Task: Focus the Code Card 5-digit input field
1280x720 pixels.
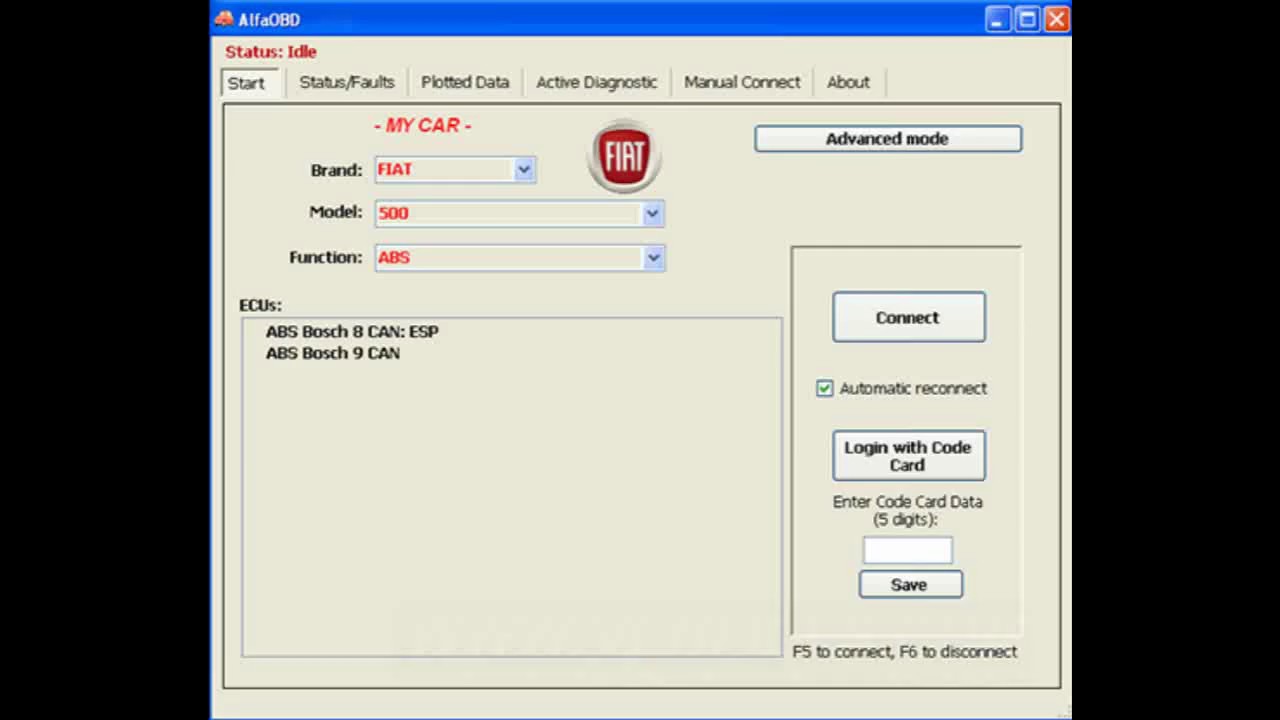Action: point(908,551)
